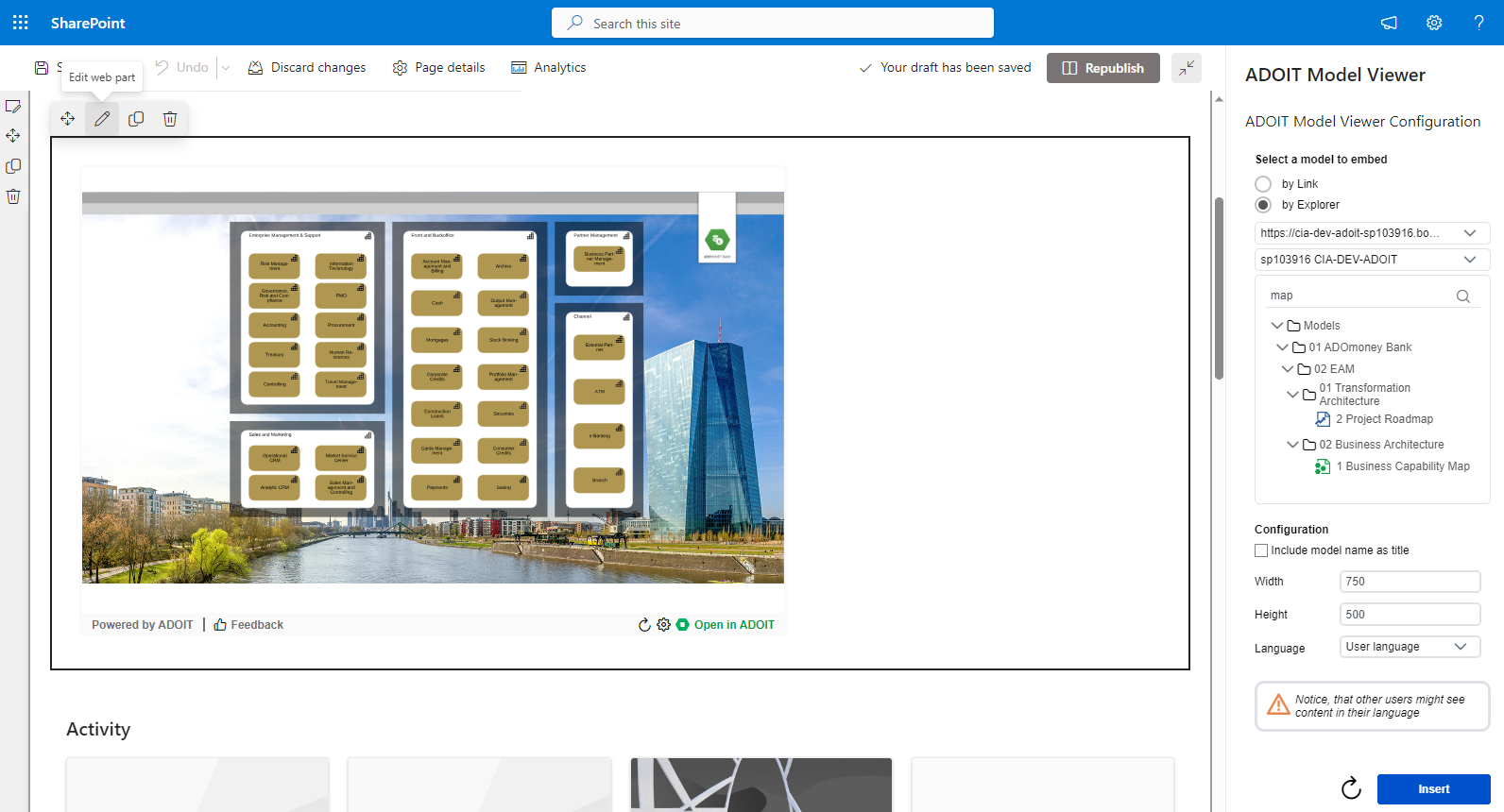The height and width of the screenshot is (812, 1504).
Task: Open the ADOIT server URL dropdown
Action: click(1373, 233)
